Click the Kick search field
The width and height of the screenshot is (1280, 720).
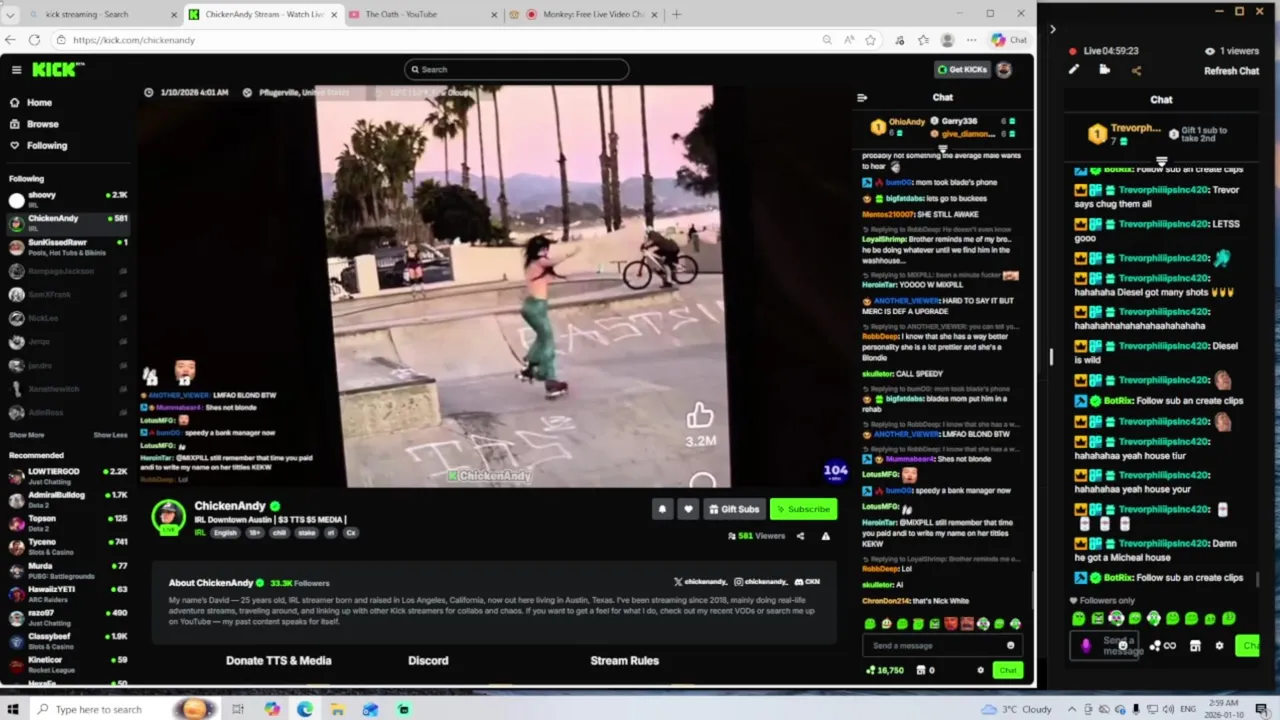(x=517, y=69)
